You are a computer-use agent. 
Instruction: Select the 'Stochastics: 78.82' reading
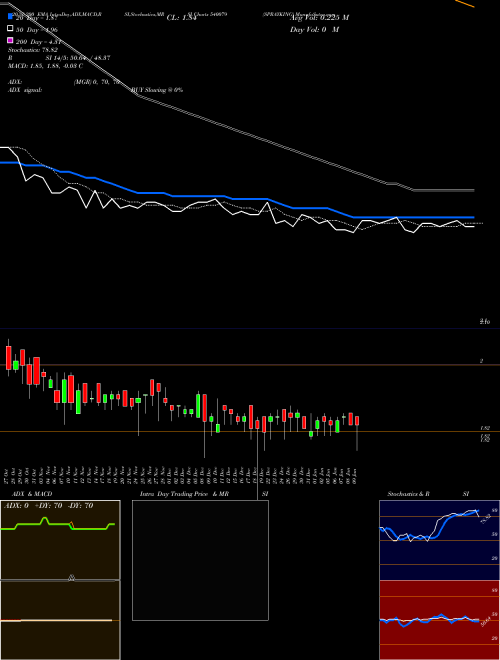(x=33, y=50)
